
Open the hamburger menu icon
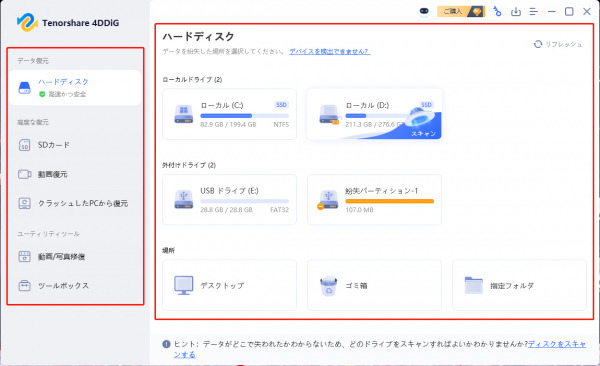(533, 11)
